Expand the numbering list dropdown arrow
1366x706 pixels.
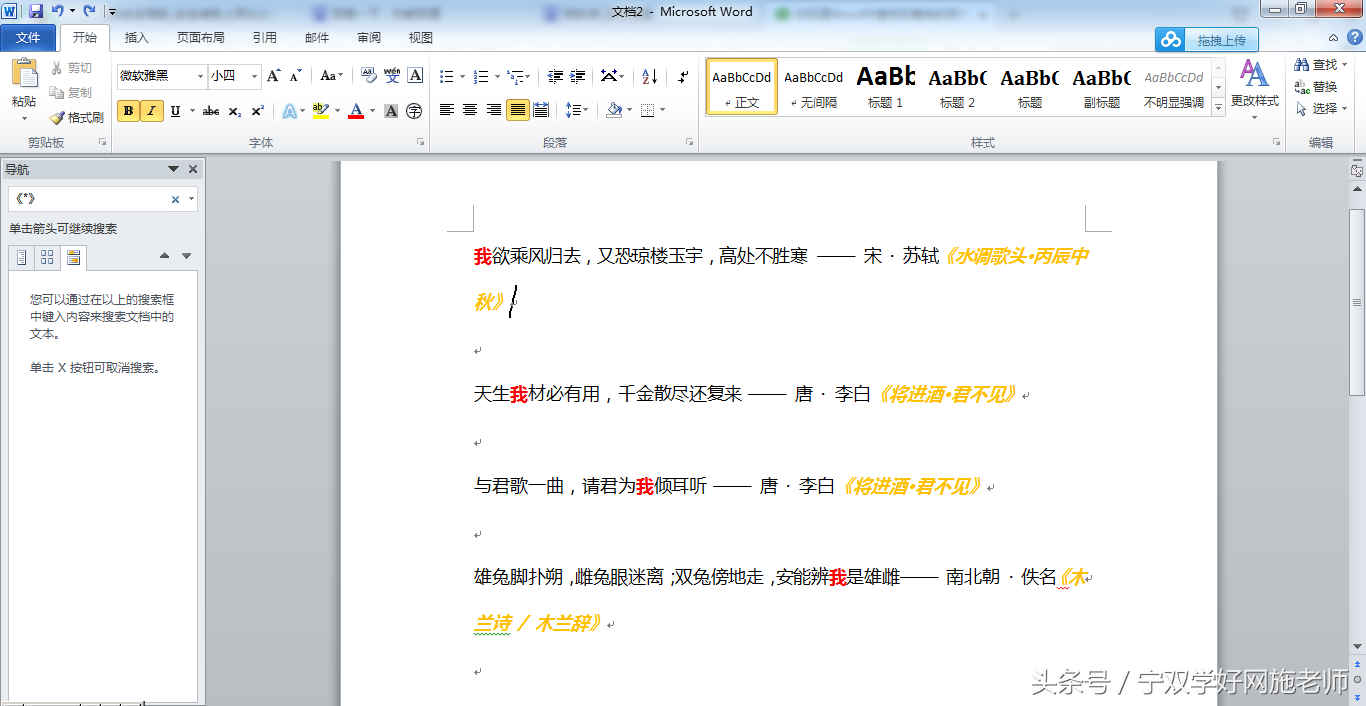coord(495,77)
